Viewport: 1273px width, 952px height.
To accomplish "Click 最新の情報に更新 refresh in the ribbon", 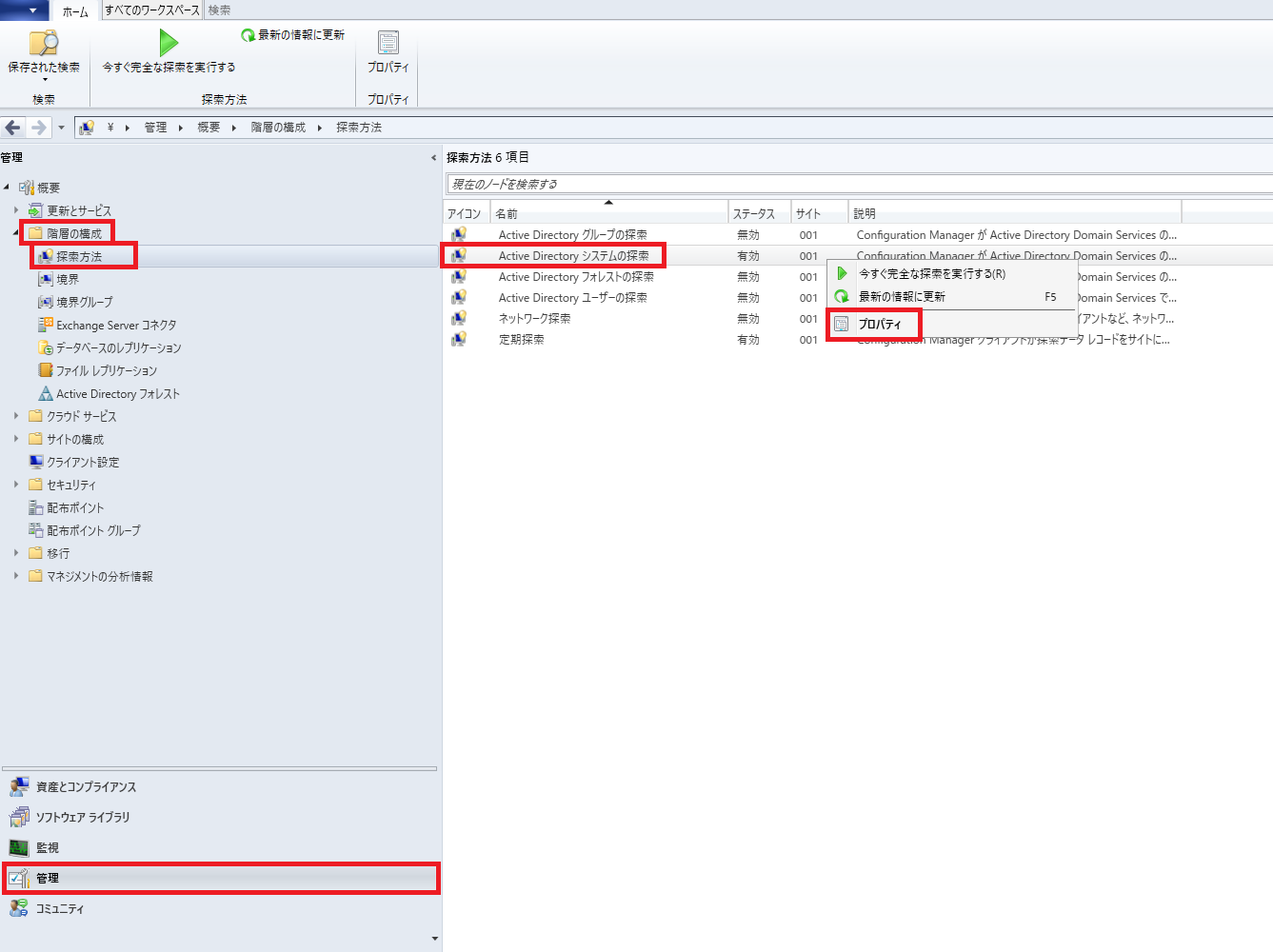I will pos(293,35).
